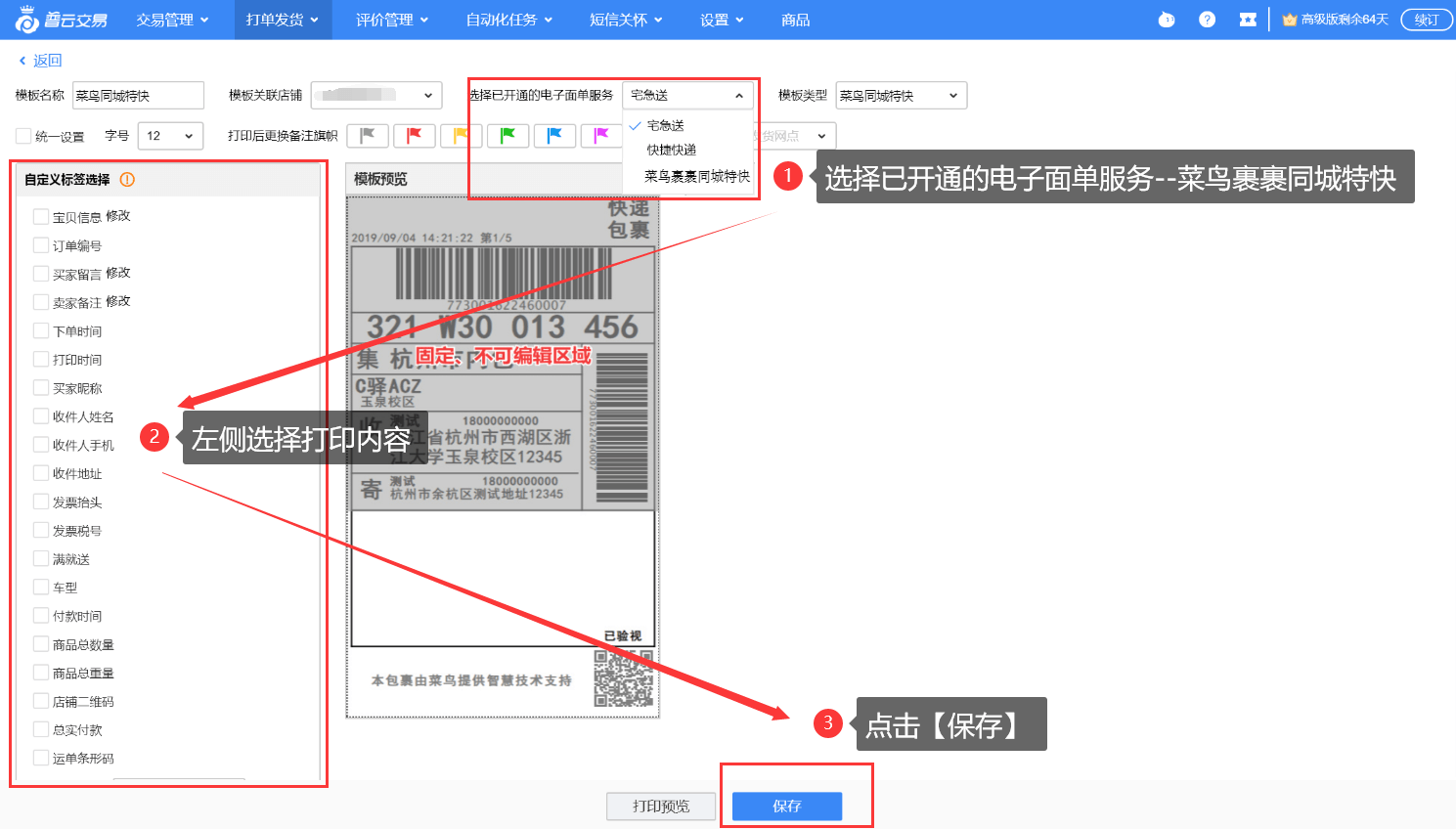Click the premium crown icon

pyautogui.click(x=1289, y=20)
